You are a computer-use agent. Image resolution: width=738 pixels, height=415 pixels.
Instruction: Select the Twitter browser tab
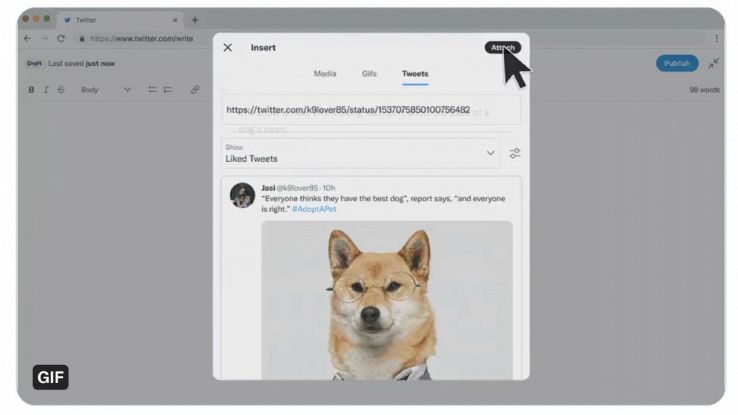pos(120,20)
